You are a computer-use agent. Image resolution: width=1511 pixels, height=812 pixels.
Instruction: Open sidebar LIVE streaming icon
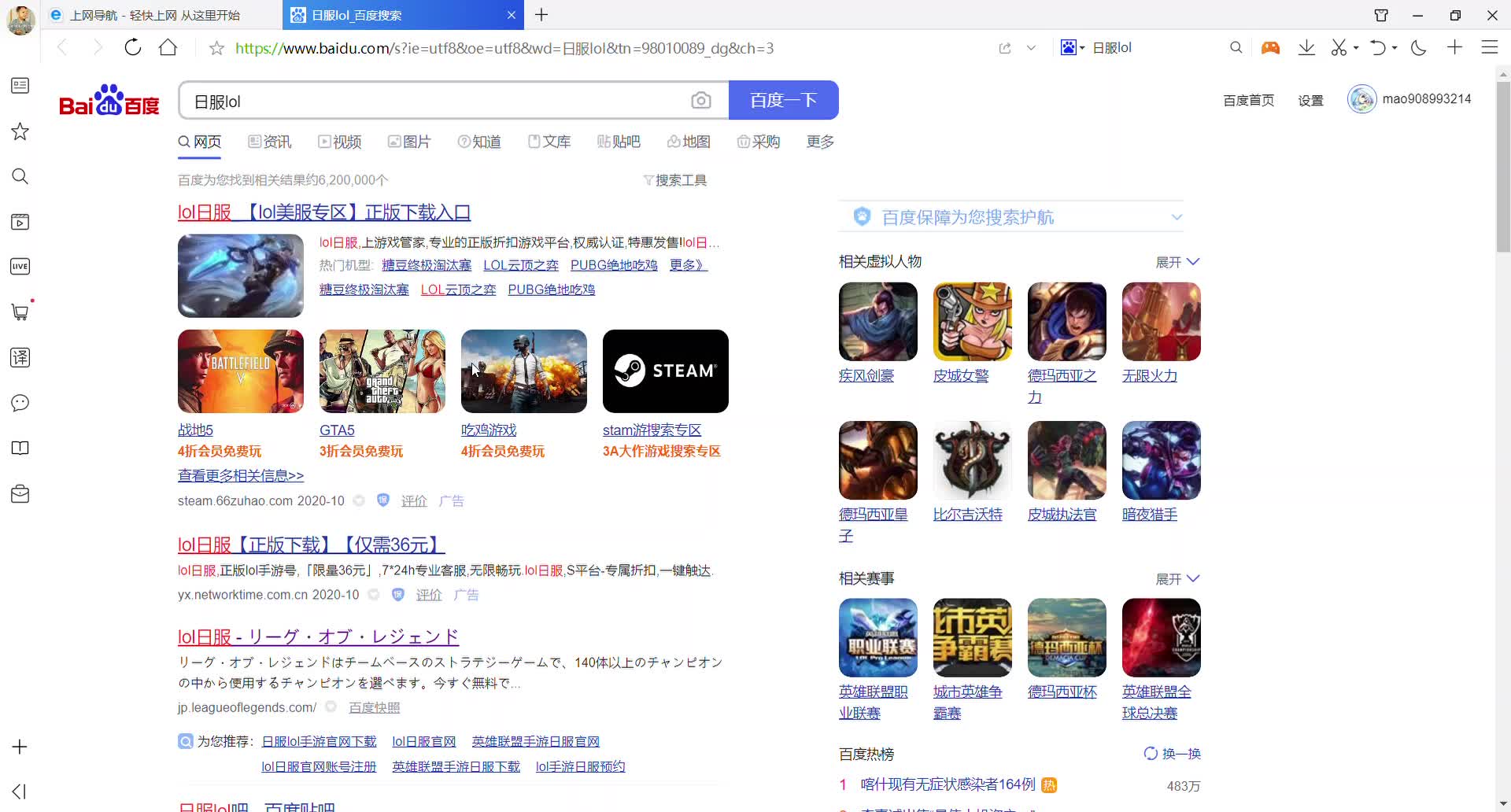20,267
